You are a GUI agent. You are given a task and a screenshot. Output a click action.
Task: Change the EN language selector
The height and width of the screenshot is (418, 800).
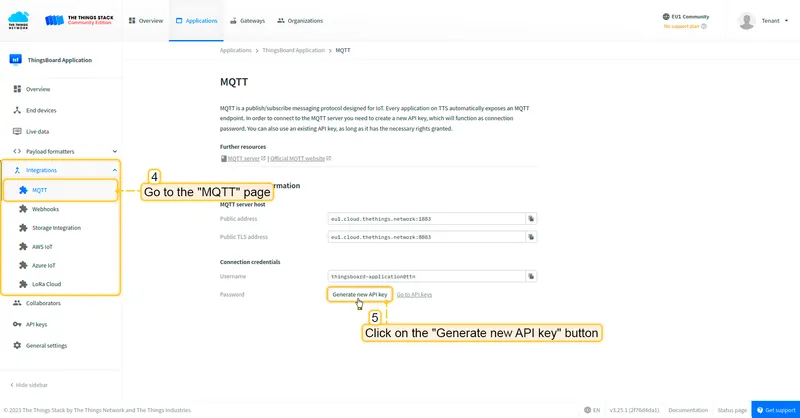[592, 410]
